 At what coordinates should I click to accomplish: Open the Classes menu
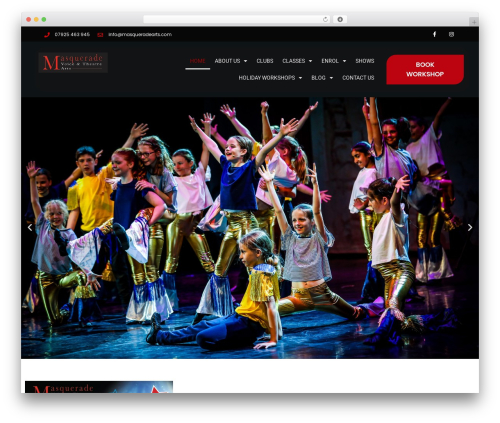coord(294,61)
